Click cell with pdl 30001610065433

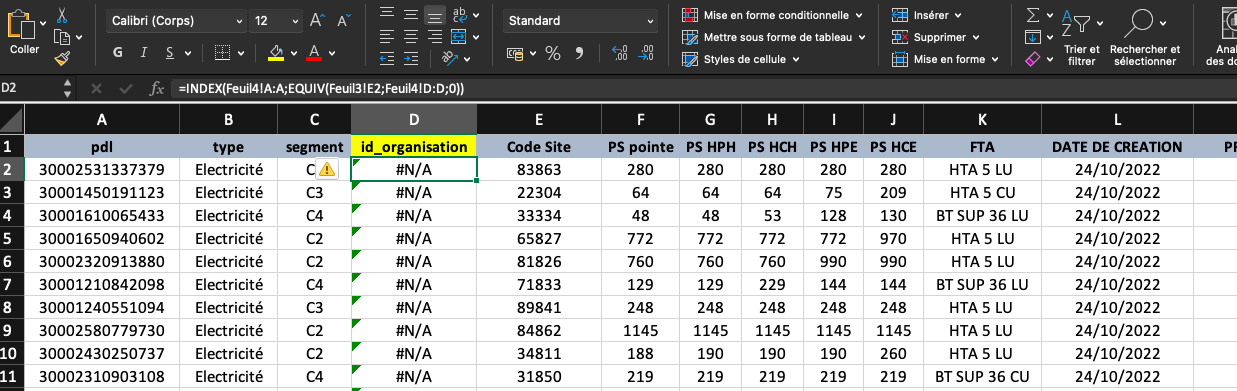pyautogui.click(x=101, y=215)
